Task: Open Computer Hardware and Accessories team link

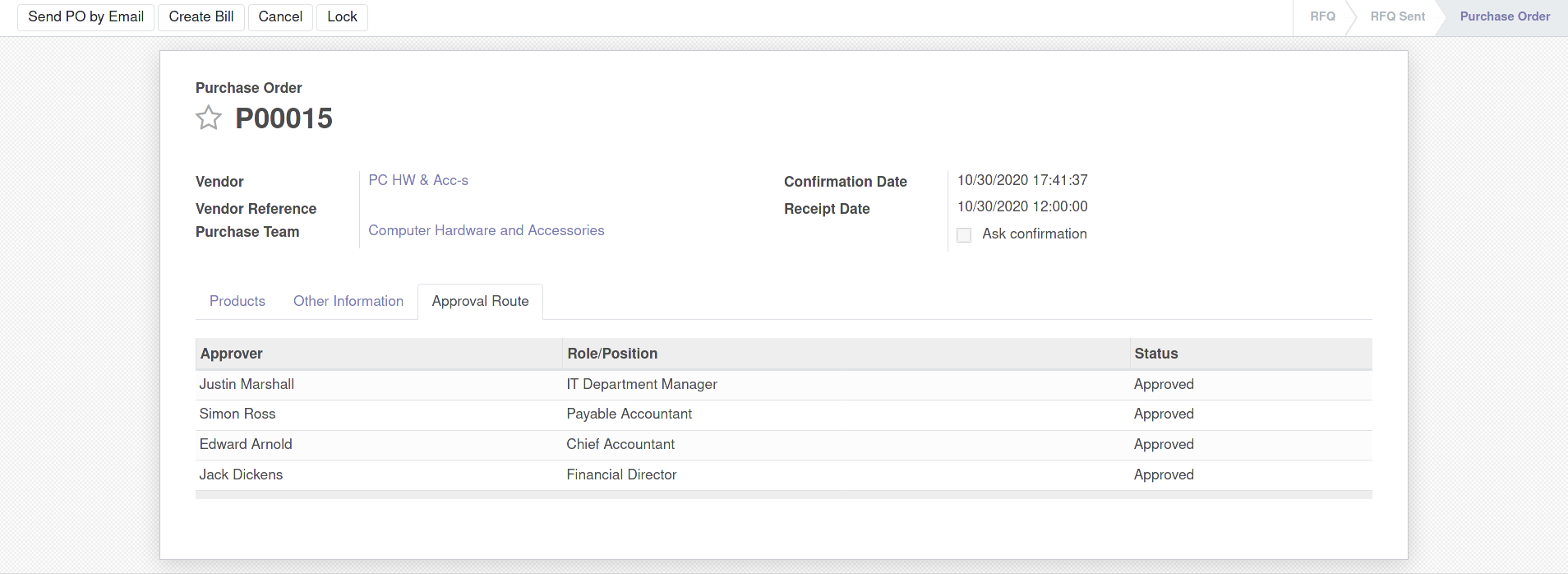Action: point(486,230)
